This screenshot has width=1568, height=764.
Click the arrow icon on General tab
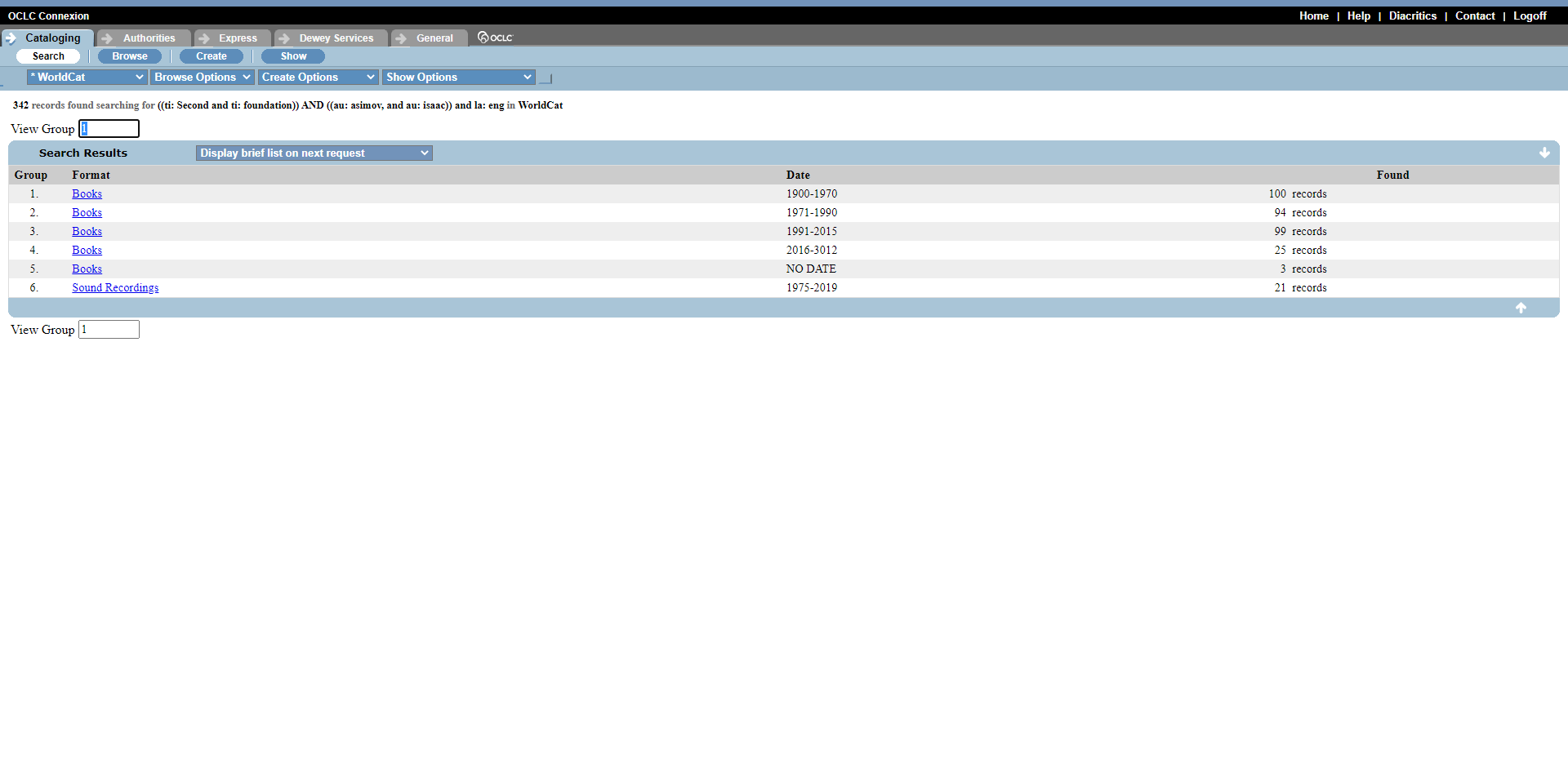401,38
